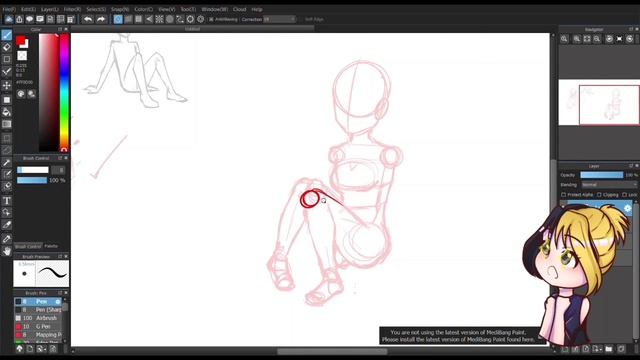
Task: Select the Text tool
Action: [x=7, y=200]
